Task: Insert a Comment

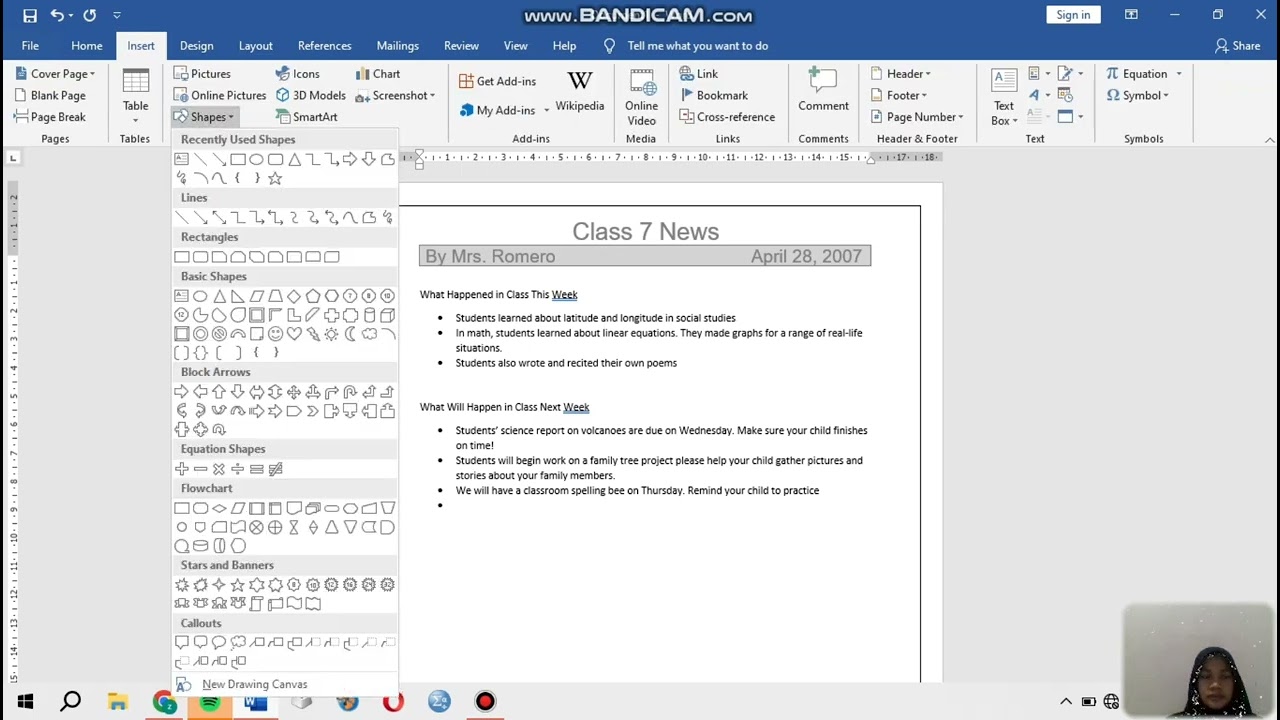Action: [823, 90]
